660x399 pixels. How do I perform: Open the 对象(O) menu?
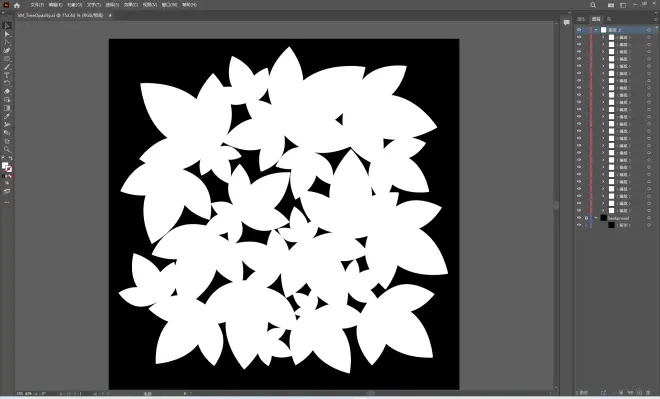coord(75,5)
